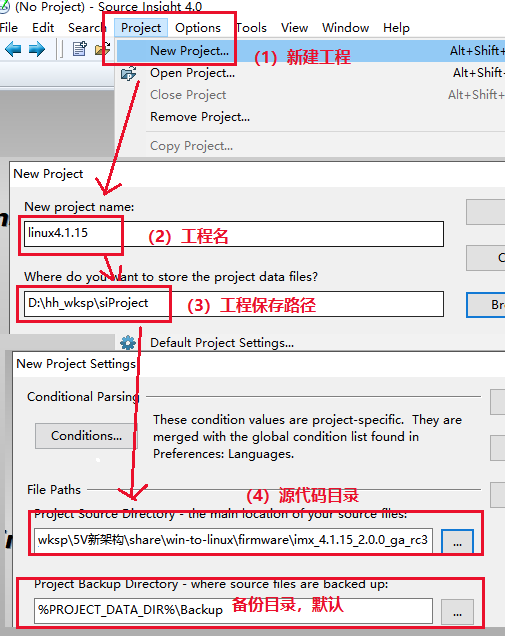
Task: Click the Project Source Directory text field
Action: coord(233,541)
